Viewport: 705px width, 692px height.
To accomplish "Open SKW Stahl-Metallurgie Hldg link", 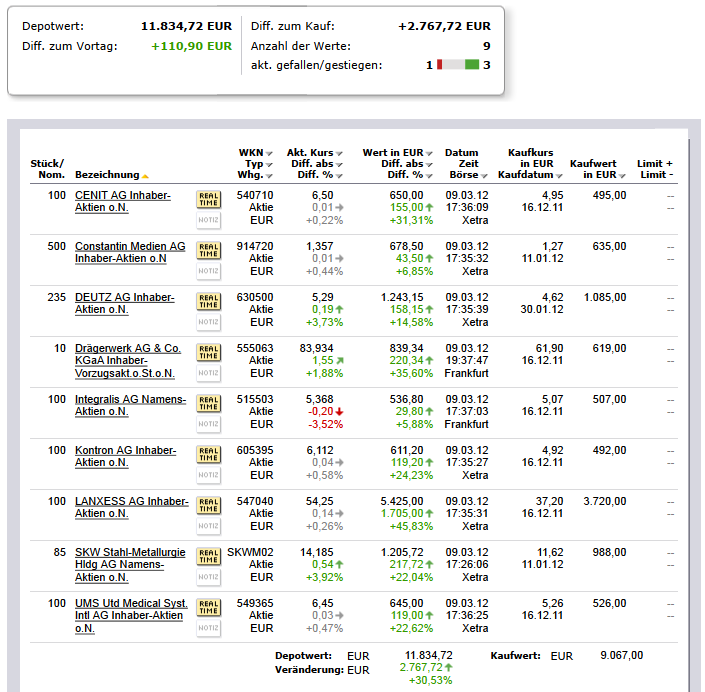I will click(x=130, y=565).
